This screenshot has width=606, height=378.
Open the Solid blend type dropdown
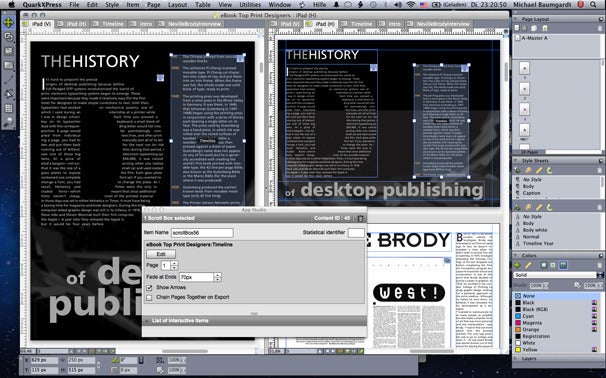coord(558,275)
